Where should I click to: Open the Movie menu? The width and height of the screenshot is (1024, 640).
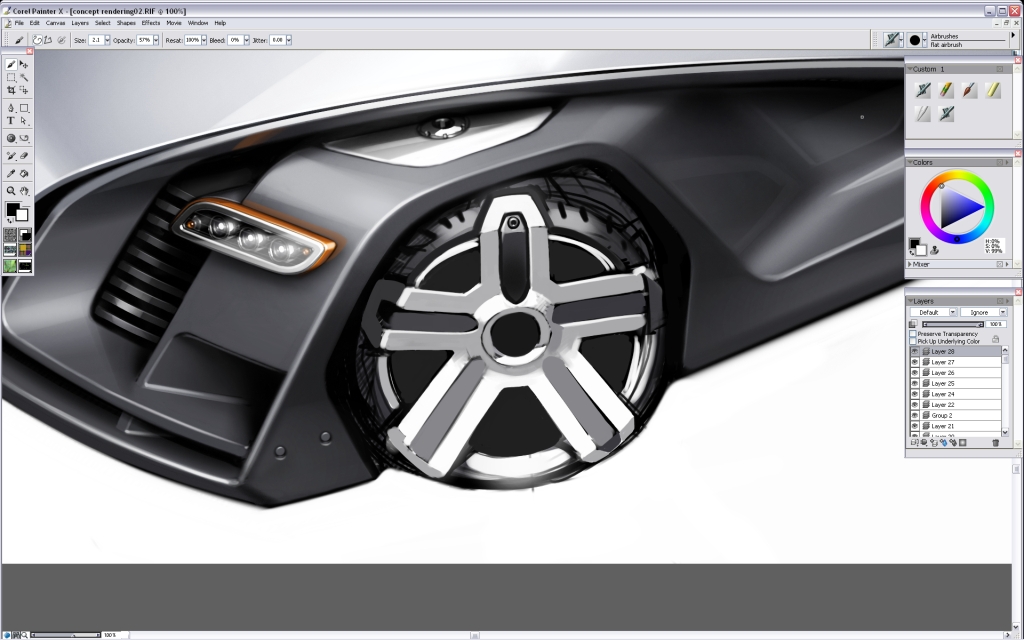(172, 22)
